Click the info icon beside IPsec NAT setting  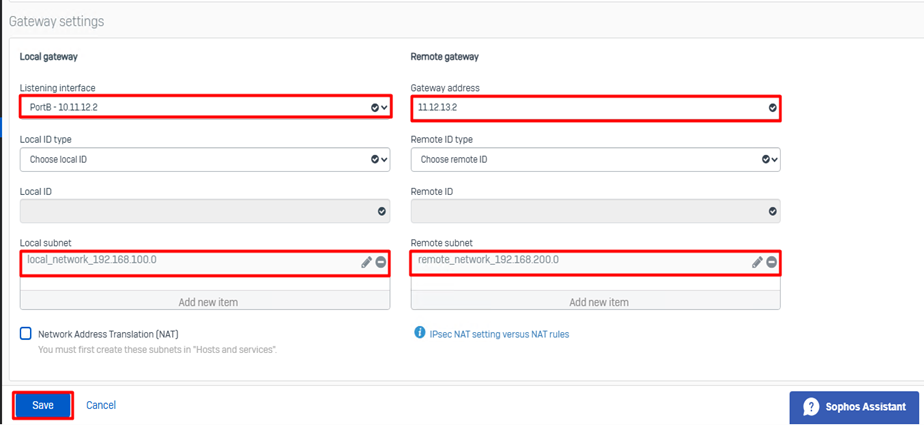click(419, 333)
